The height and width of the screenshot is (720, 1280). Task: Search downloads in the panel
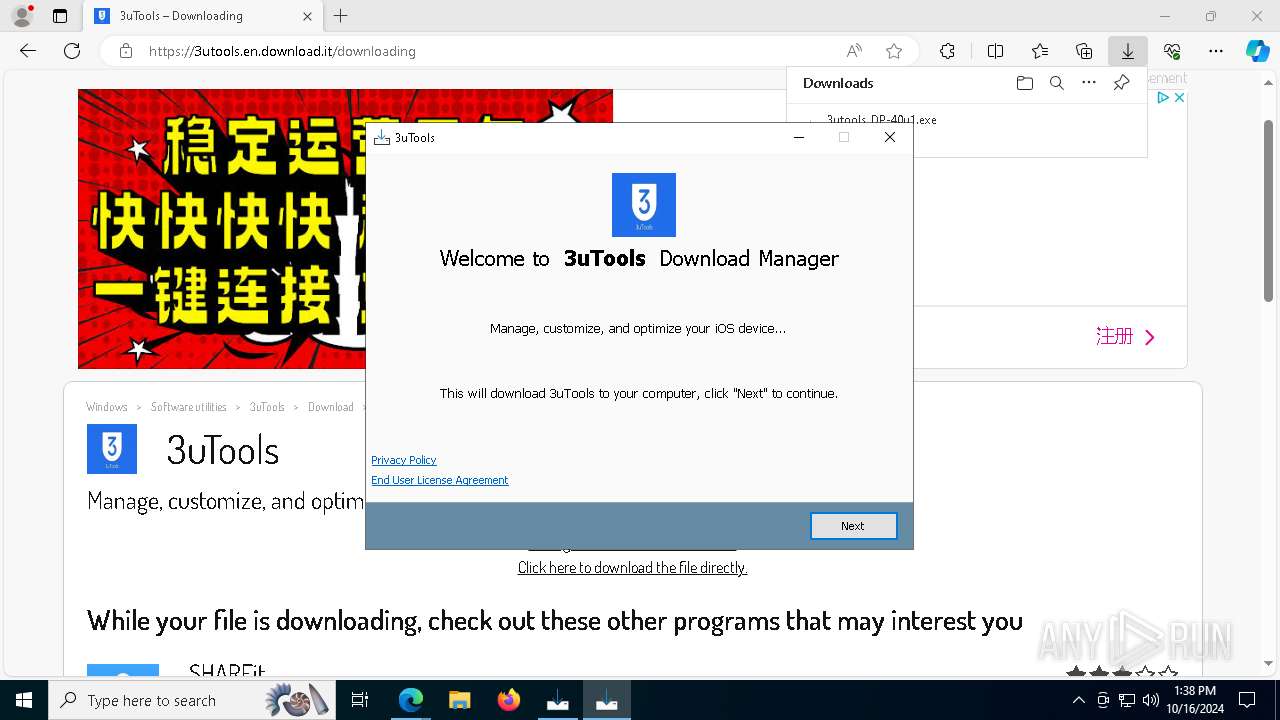coord(1056,83)
